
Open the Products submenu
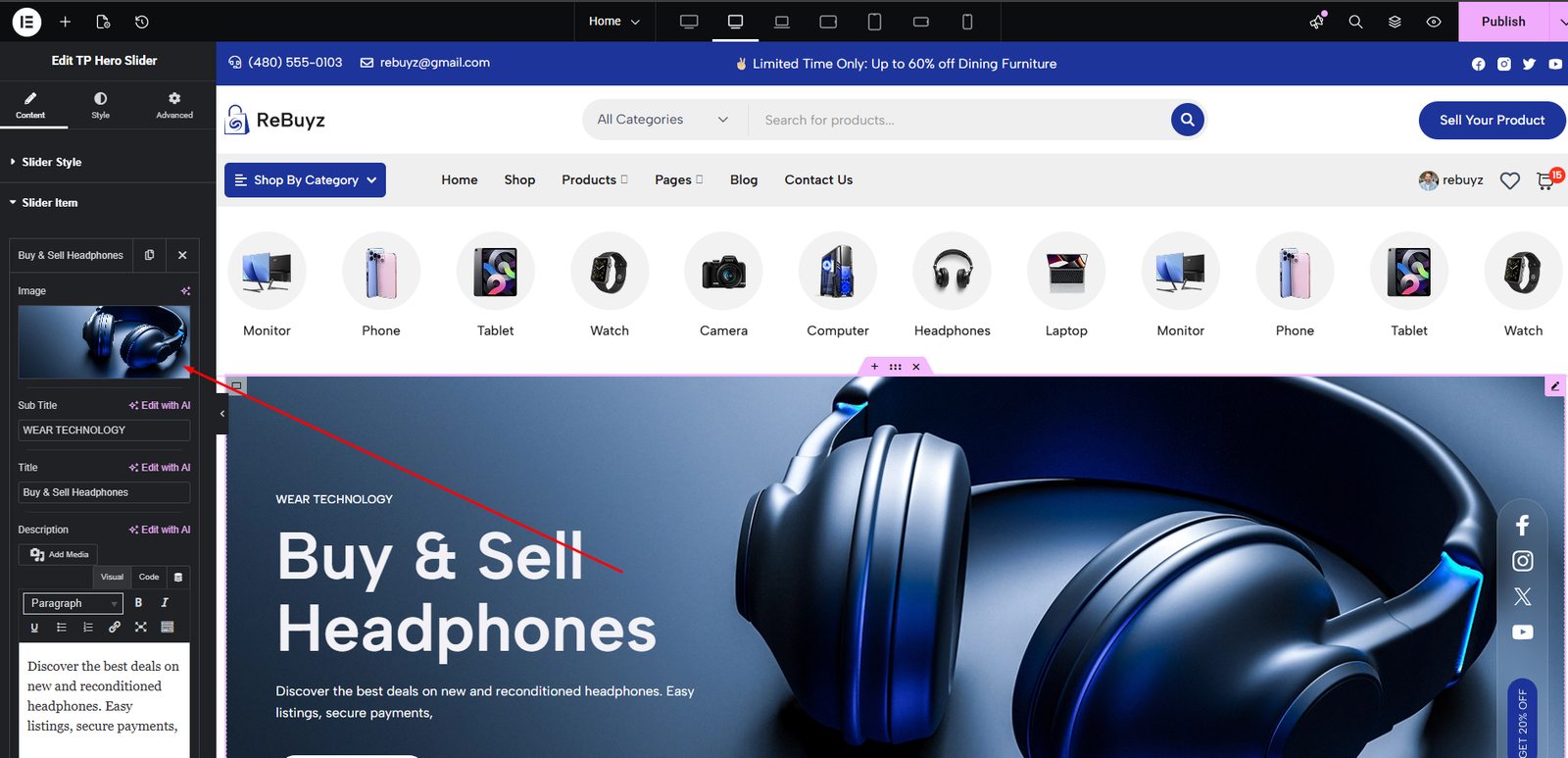point(595,180)
